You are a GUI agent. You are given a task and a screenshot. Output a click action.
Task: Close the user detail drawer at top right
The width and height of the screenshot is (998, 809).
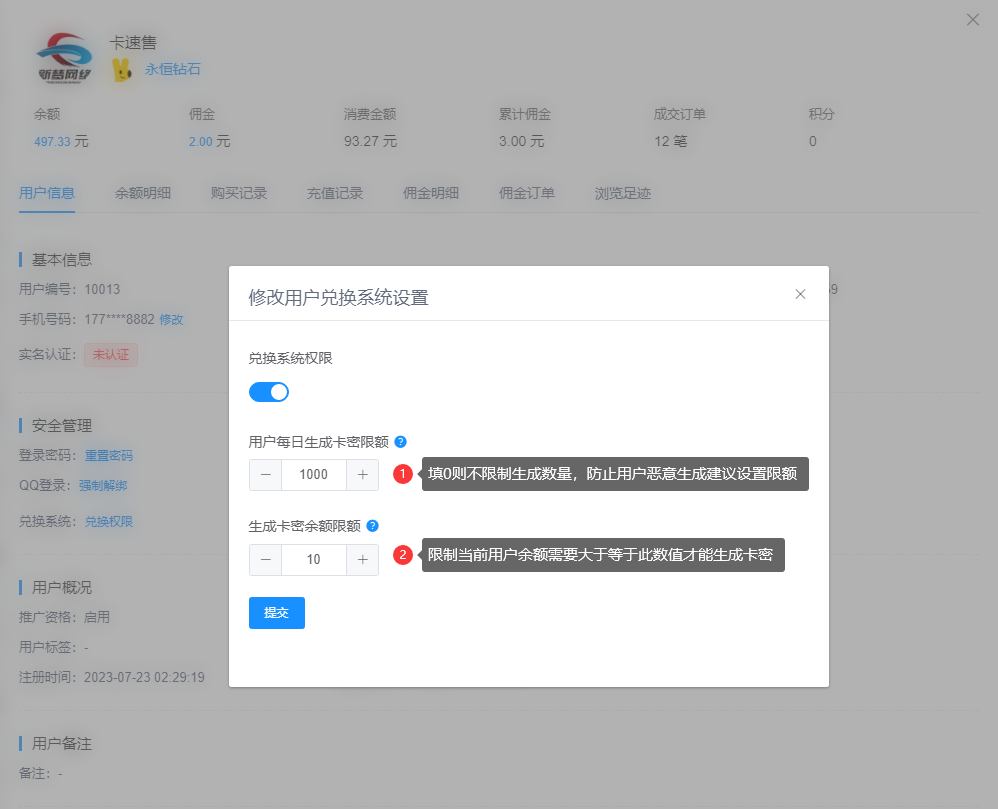tap(973, 20)
